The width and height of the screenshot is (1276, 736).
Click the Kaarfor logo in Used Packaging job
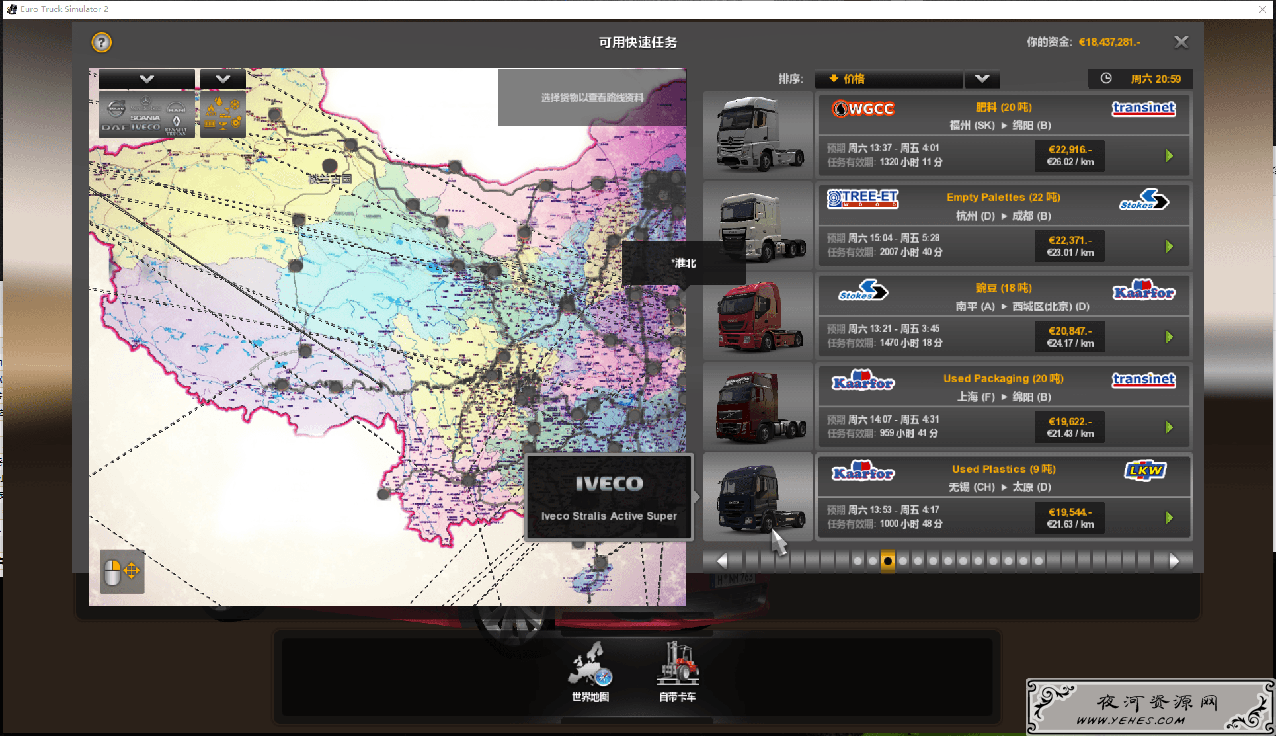863,380
